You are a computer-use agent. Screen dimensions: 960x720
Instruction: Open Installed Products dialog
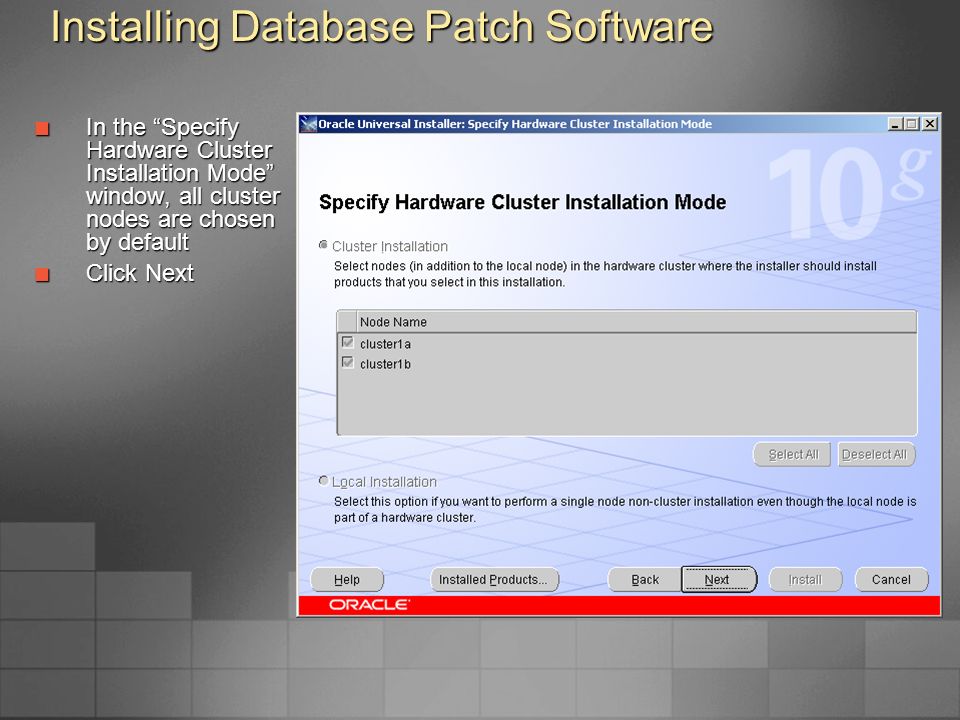click(493, 579)
